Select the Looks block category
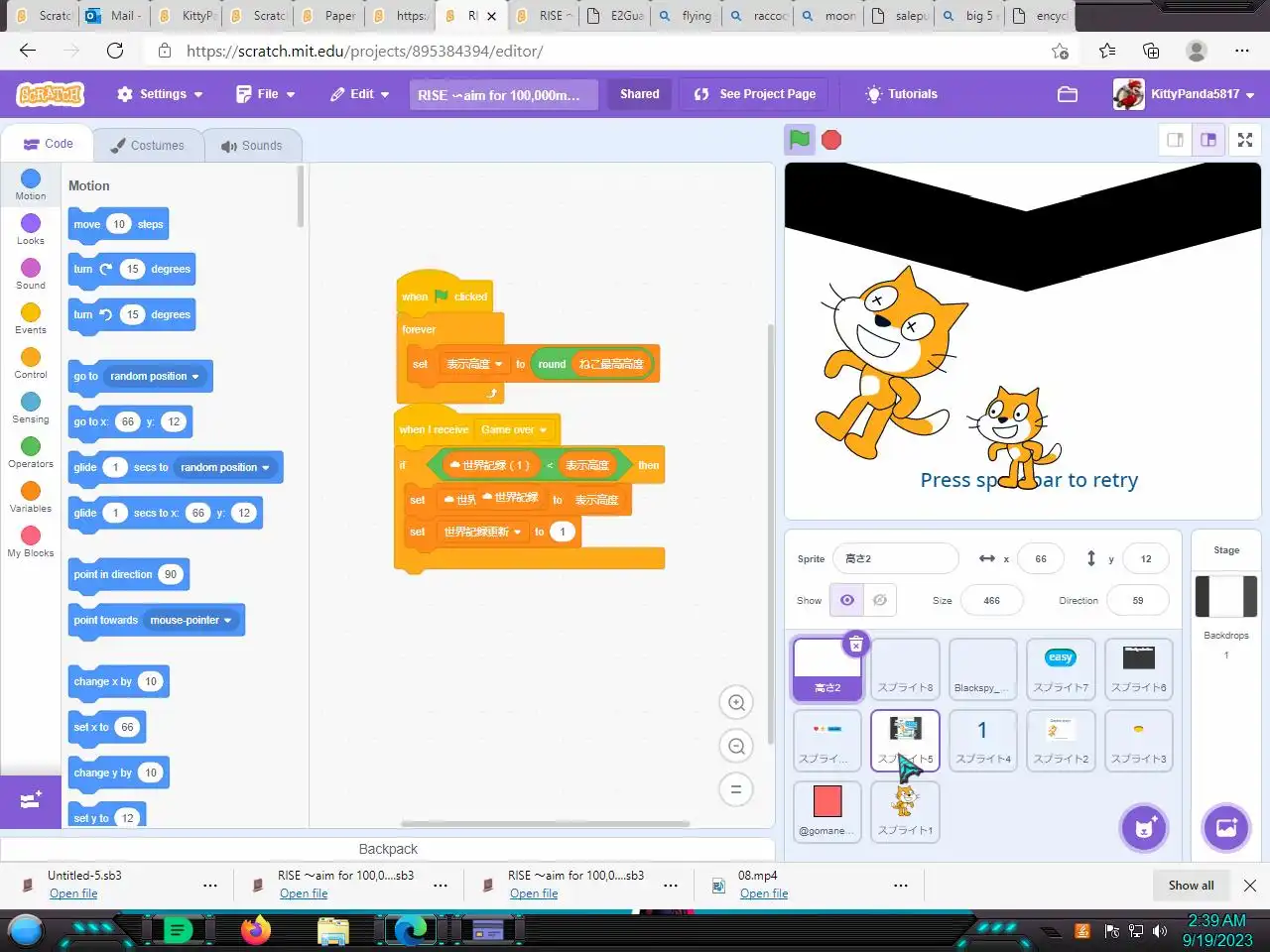The image size is (1270, 952). click(31, 229)
